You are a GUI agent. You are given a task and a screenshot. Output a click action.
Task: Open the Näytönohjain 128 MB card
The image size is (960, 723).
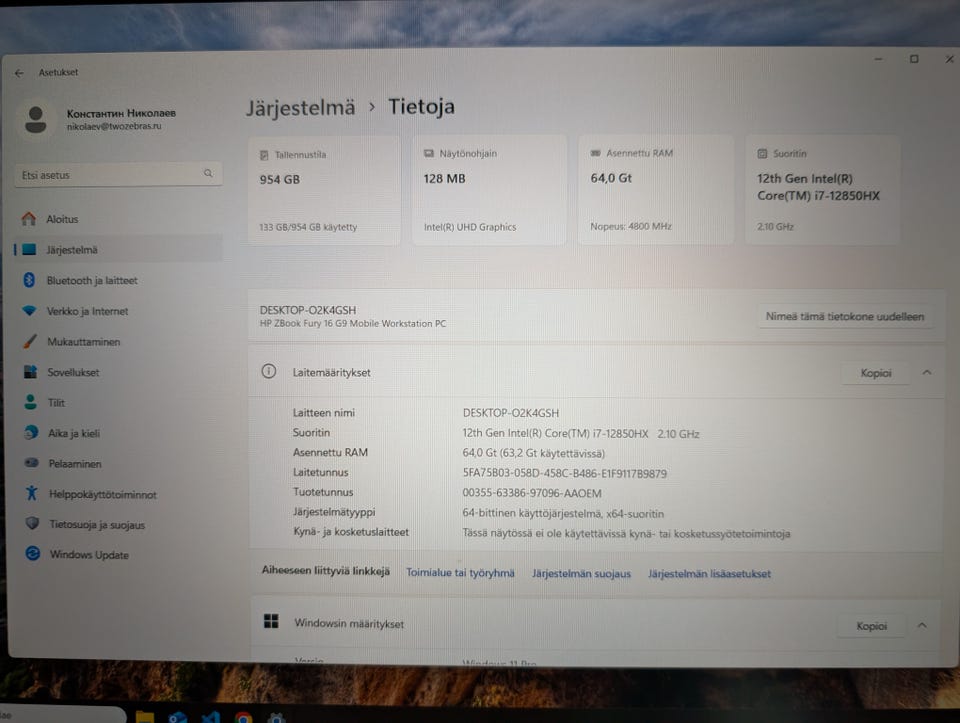[x=489, y=190]
